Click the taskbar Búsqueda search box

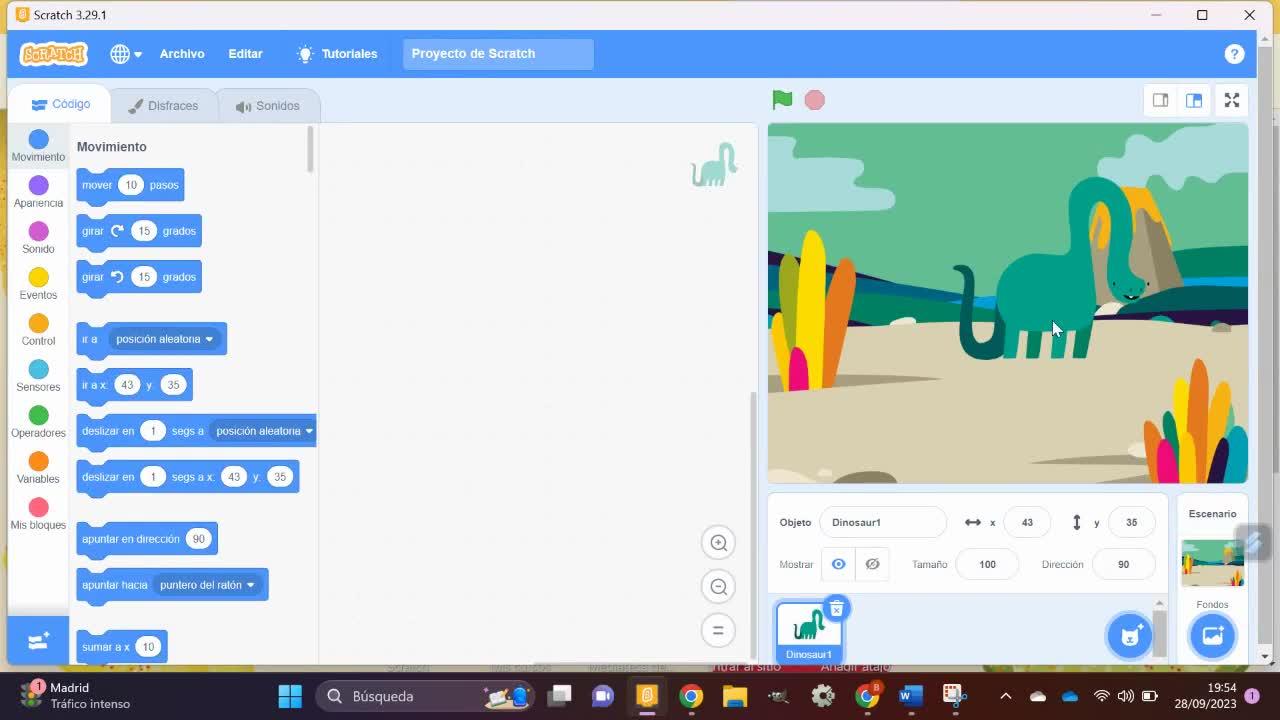tap(424, 696)
